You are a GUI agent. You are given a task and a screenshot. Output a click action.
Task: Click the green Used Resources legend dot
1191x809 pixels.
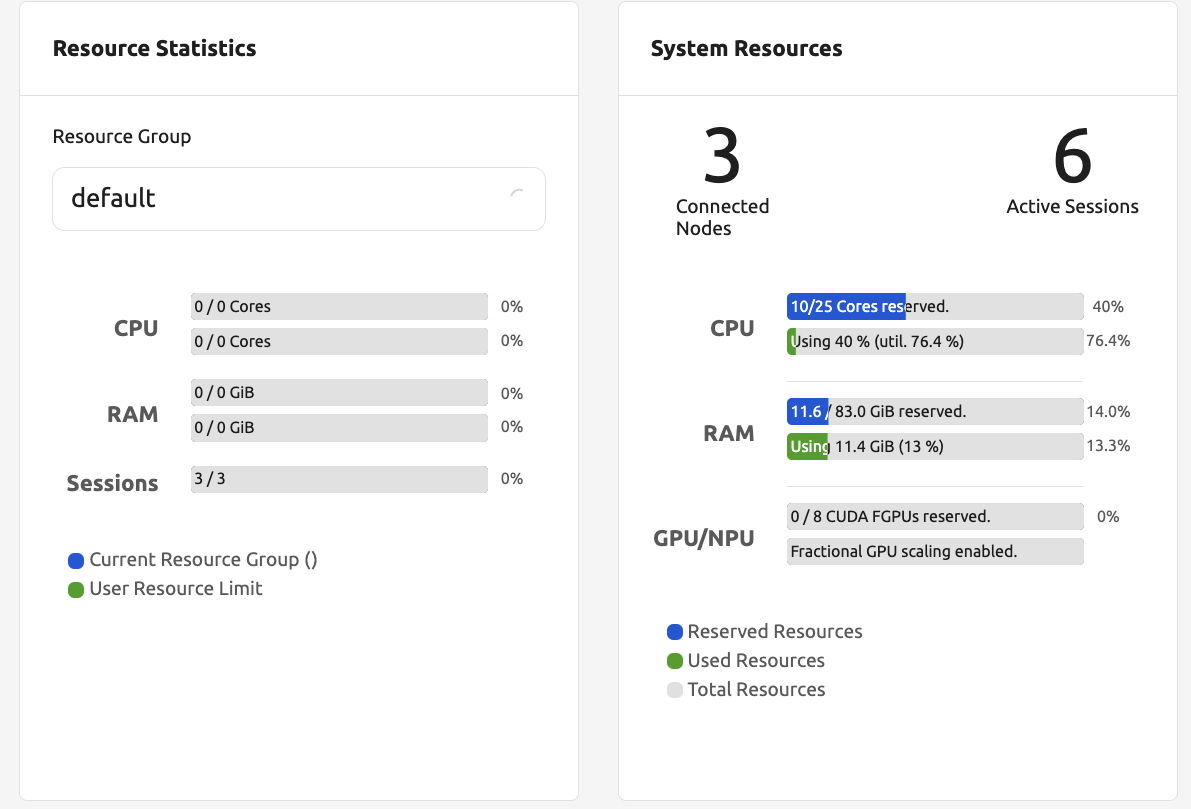[x=675, y=661]
